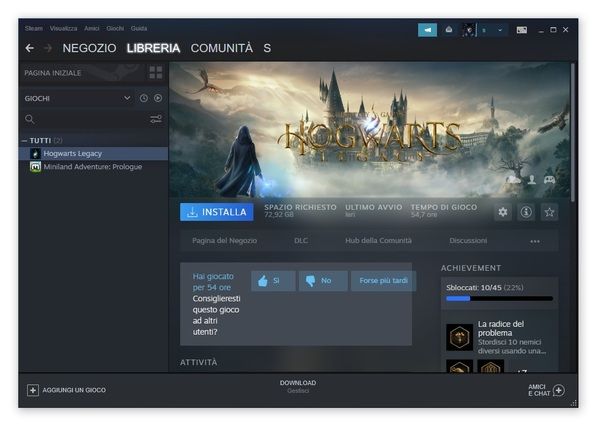This screenshot has height=435, width=610.
Task: Open game settings gear icon
Action: point(503,212)
